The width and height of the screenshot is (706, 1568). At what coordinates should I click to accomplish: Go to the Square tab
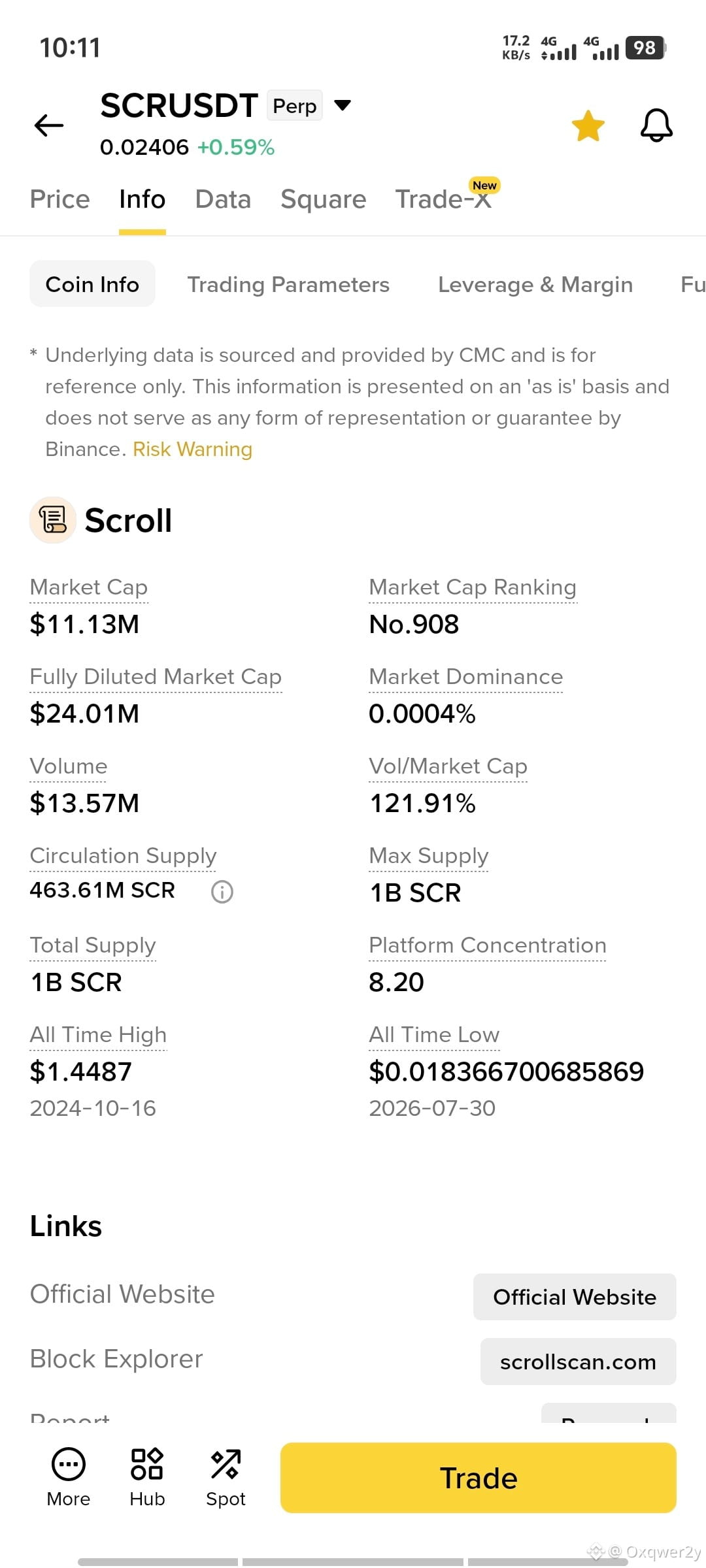point(324,199)
